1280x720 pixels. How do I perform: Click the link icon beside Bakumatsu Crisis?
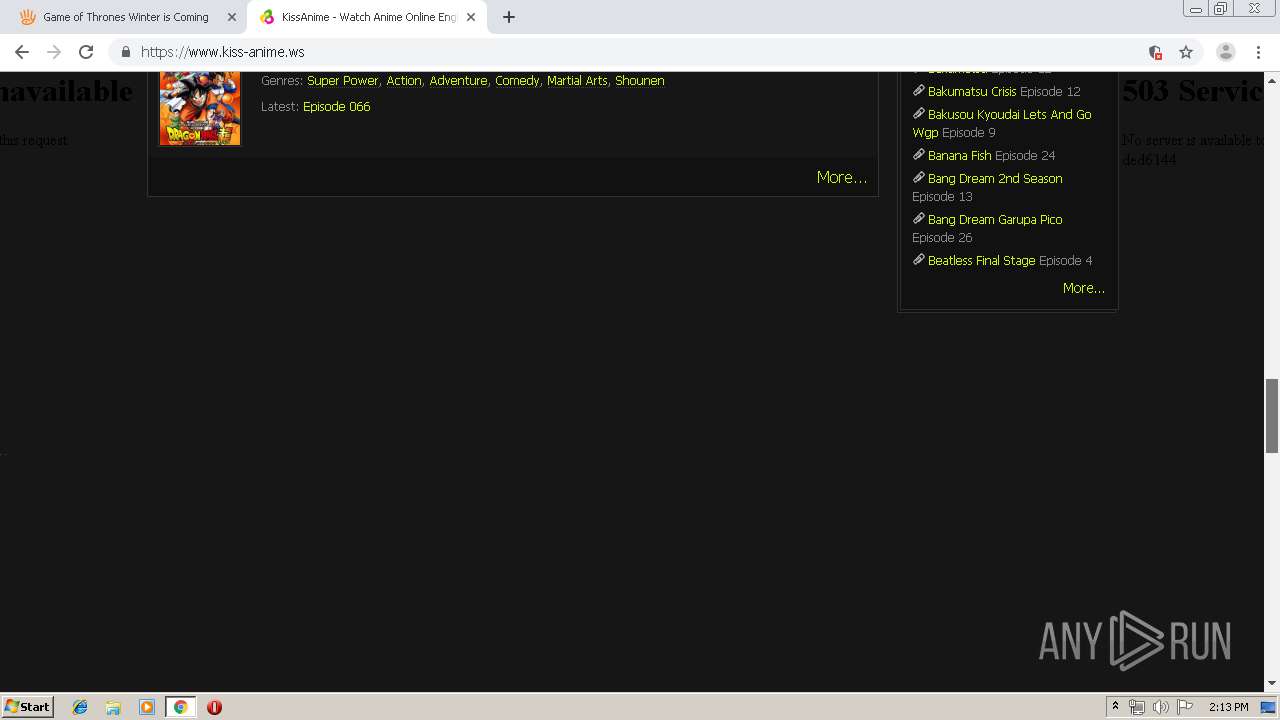[x=919, y=90]
